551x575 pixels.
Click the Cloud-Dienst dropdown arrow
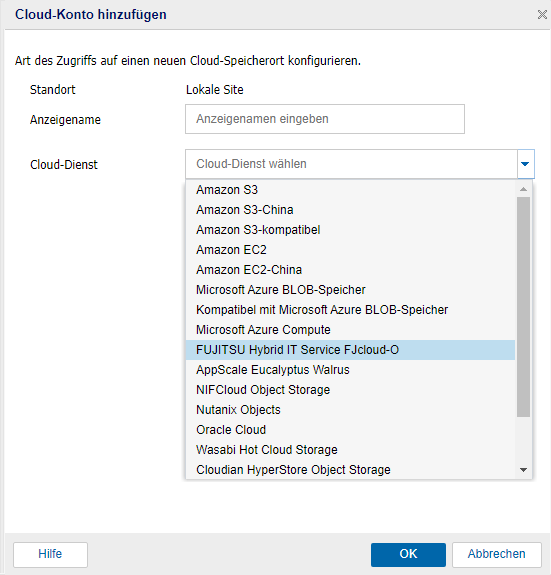525,164
